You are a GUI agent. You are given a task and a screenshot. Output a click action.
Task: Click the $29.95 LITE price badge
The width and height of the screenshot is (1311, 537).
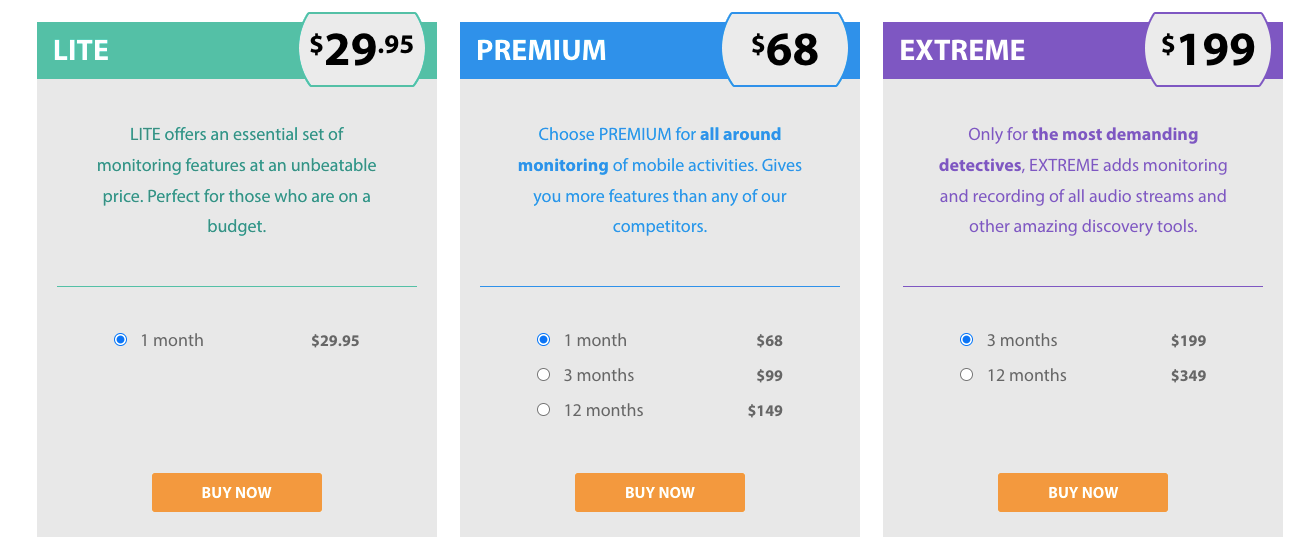[x=362, y=48]
